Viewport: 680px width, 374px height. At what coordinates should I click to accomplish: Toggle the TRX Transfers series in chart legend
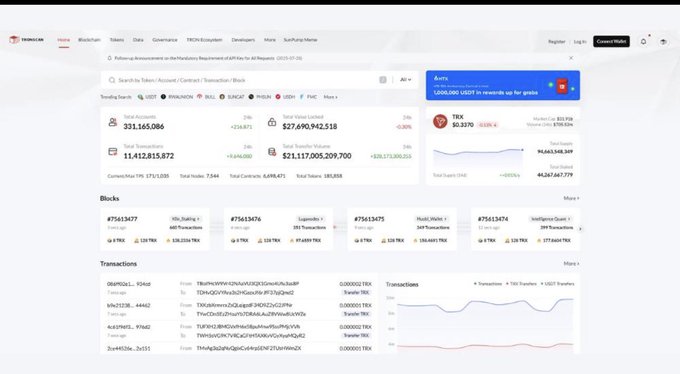click(x=521, y=284)
